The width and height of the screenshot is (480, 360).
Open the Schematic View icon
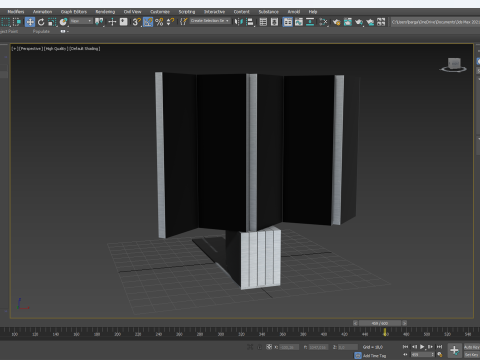[x=310, y=22]
